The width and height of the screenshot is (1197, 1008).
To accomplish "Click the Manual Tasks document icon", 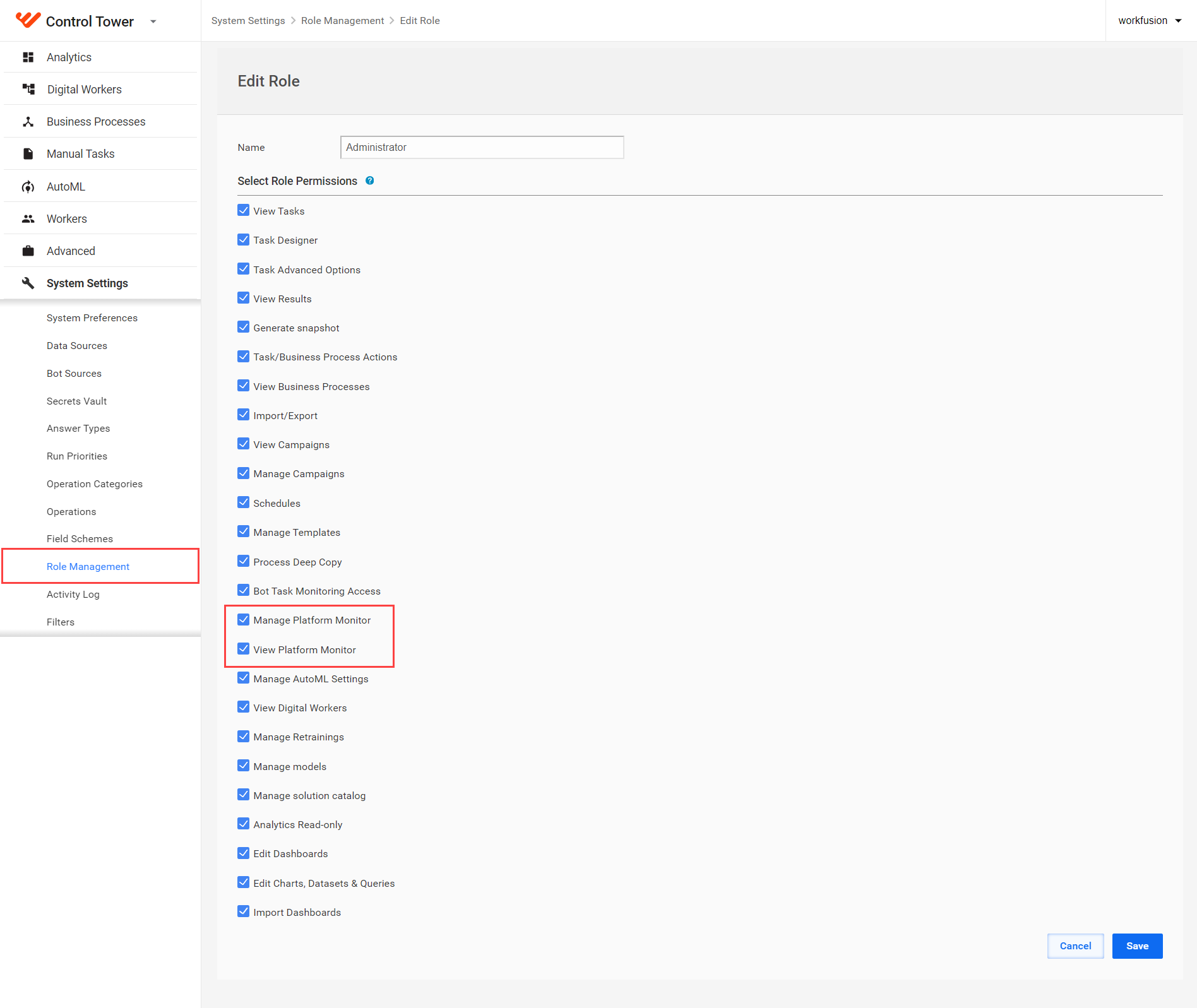I will [28, 154].
